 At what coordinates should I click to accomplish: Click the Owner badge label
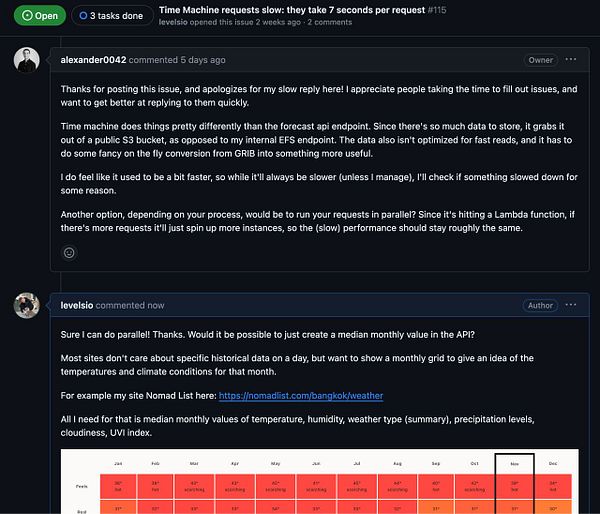coord(540,60)
